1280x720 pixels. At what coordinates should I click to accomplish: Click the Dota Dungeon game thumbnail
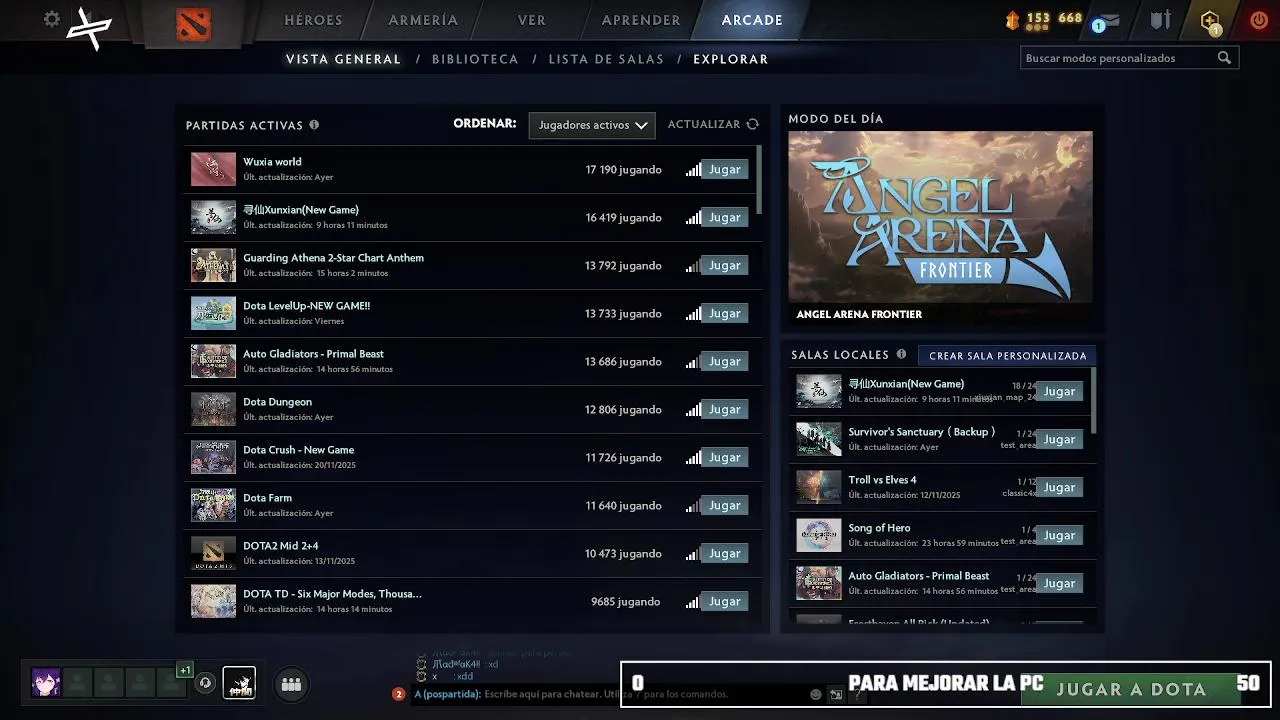tap(213, 409)
